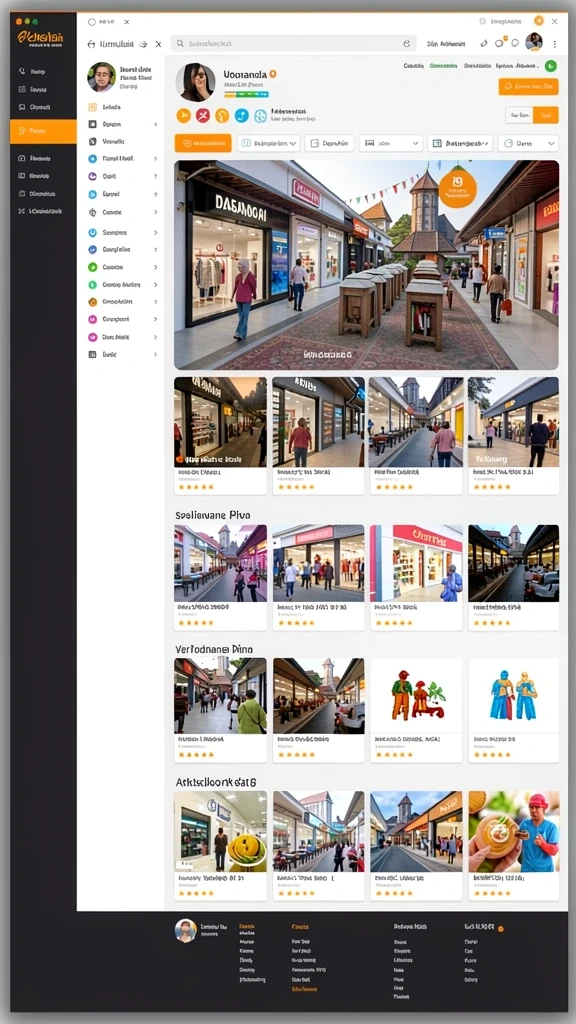Screen dimensions: 576x1024
Task: Click the red crossed-tools circle icon
Action: pos(202,116)
